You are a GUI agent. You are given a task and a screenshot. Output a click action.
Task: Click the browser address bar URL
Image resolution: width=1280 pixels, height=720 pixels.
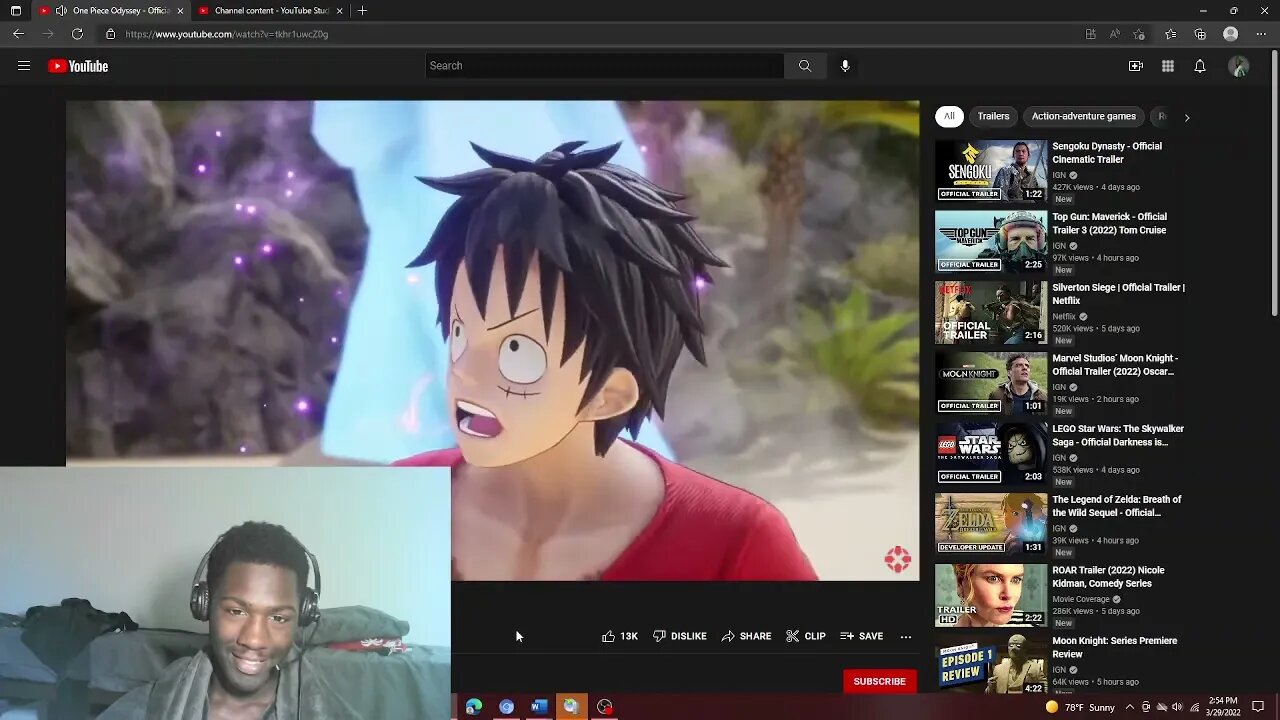[x=227, y=34]
